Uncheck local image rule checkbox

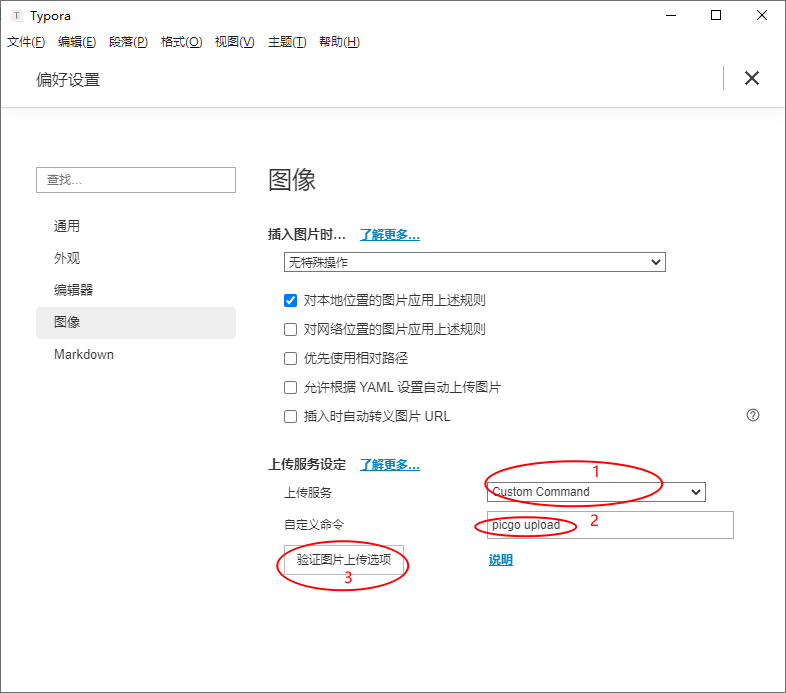290,300
